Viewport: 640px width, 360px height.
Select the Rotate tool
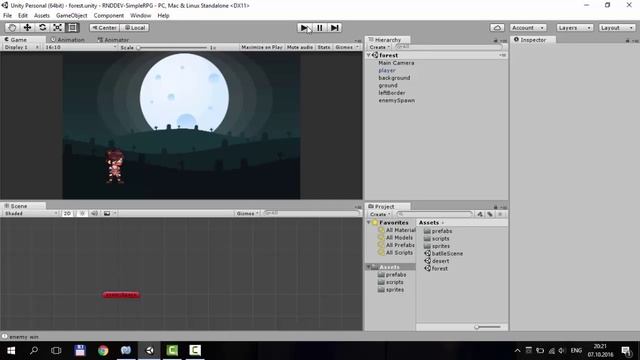(42, 27)
